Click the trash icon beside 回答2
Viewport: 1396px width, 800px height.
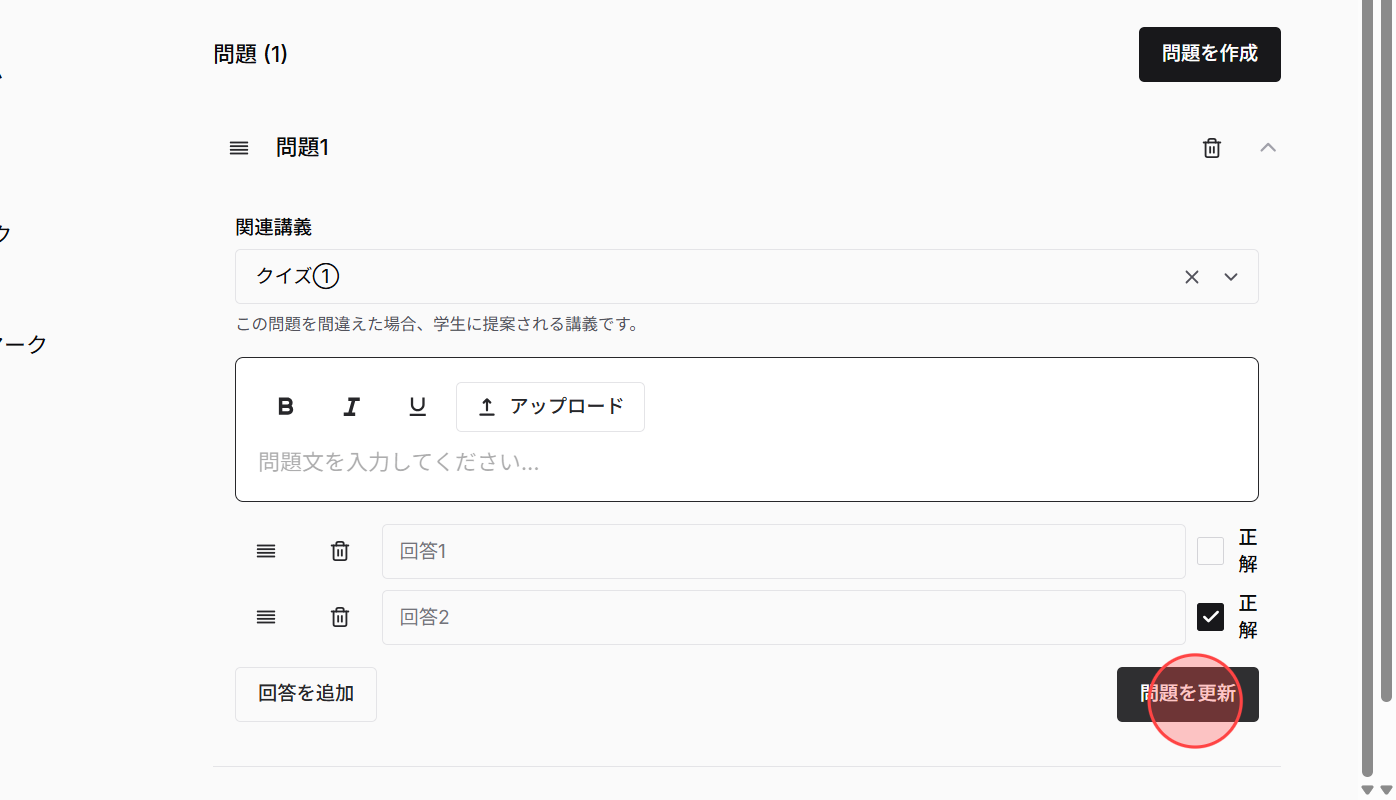tap(339, 617)
